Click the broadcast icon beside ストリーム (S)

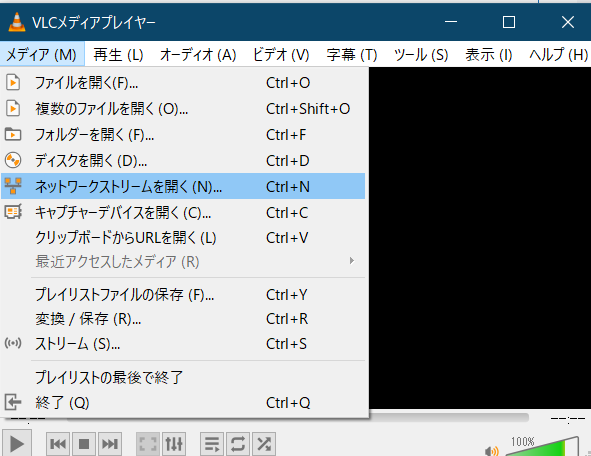pos(13,343)
